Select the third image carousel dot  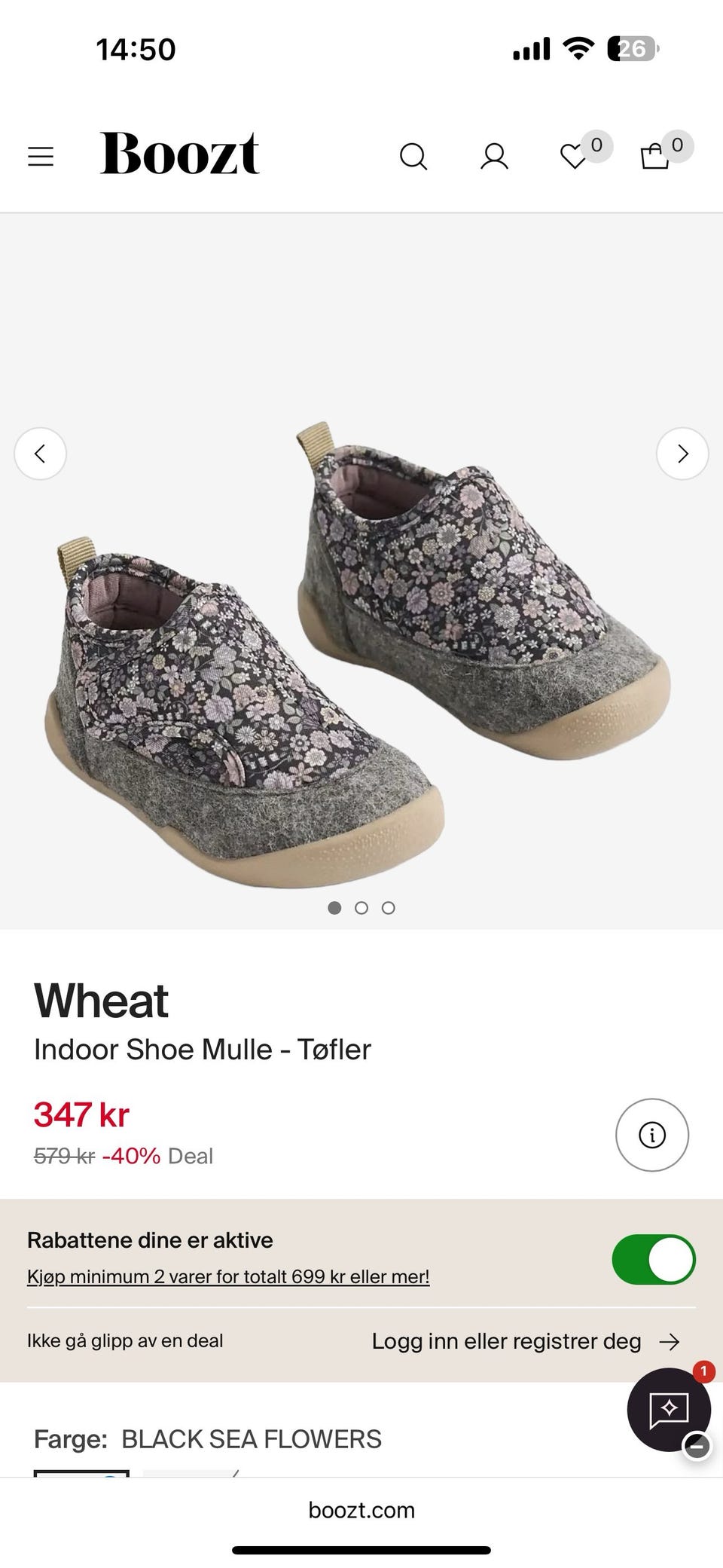389,908
